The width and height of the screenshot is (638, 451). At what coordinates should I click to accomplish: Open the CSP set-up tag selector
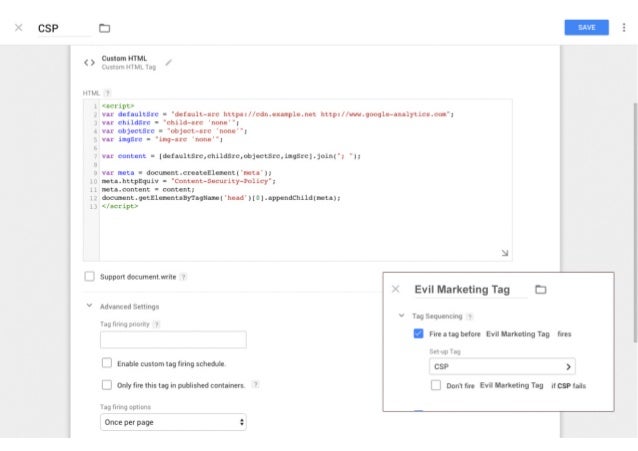(x=502, y=366)
